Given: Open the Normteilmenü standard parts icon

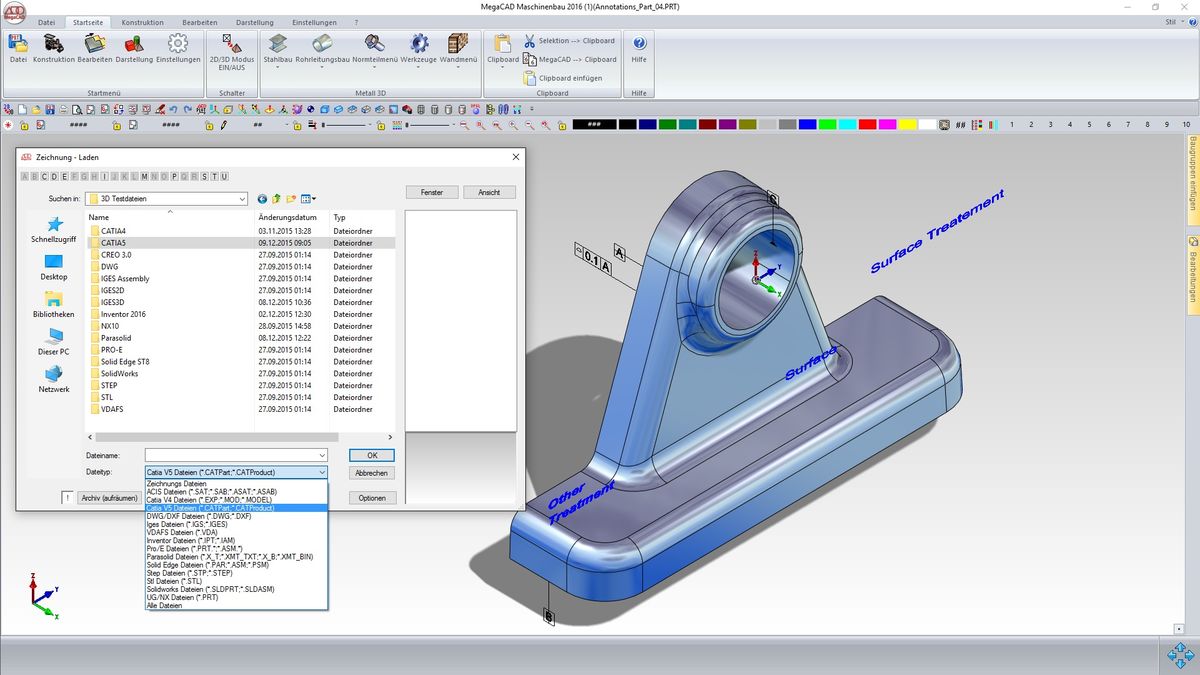Looking at the screenshot, I should [375, 46].
